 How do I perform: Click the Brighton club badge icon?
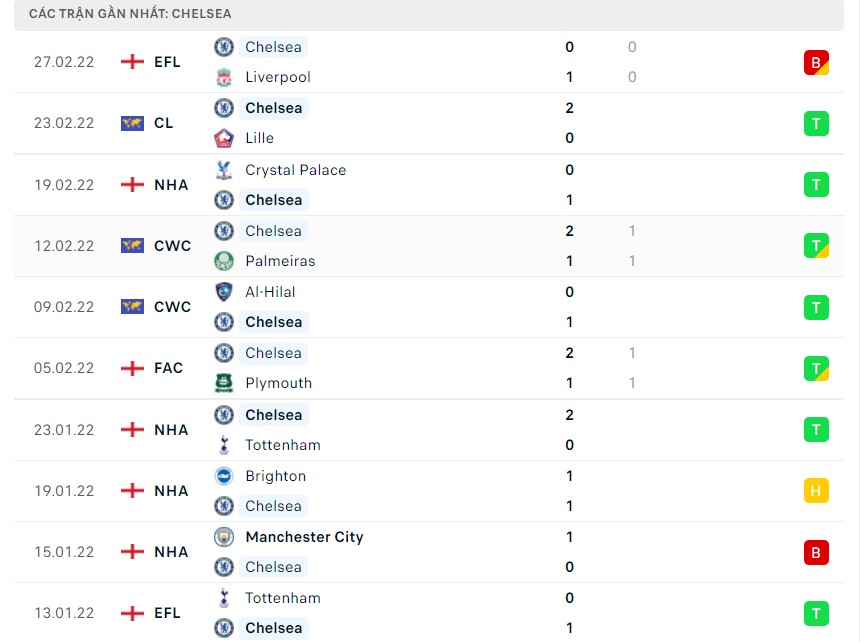pyautogui.click(x=224, y=476)
